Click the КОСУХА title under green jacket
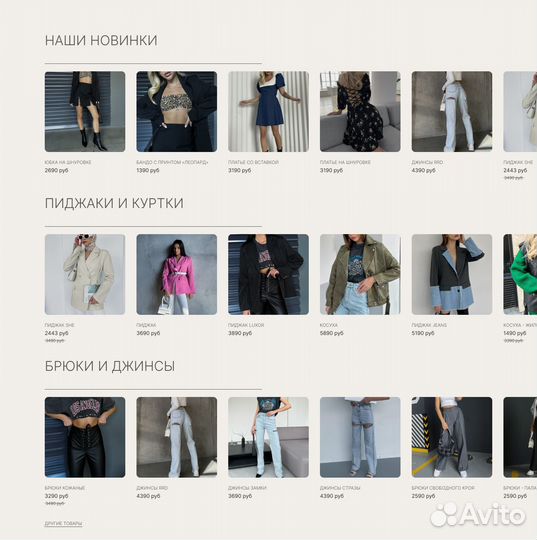This screenshot has width=537, height=540. [329, 325]
